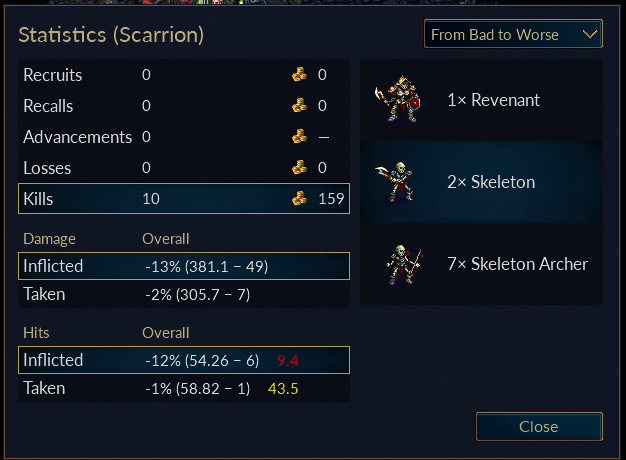Viewport: 626px width, 460px height.
Task: Click the gold coins icon in Losses row
Action: (x=299, y=167)
